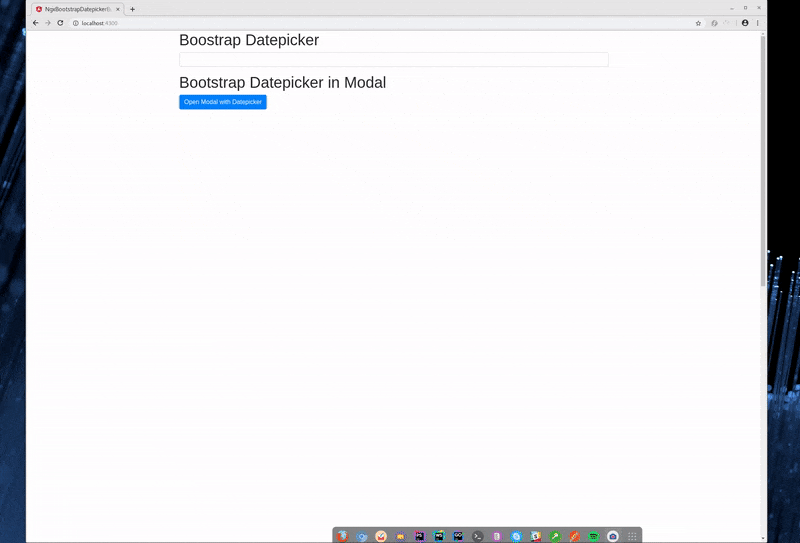Open the mail app with checkmark in dock
800x543 pixels.
click(x=381, y=536)
